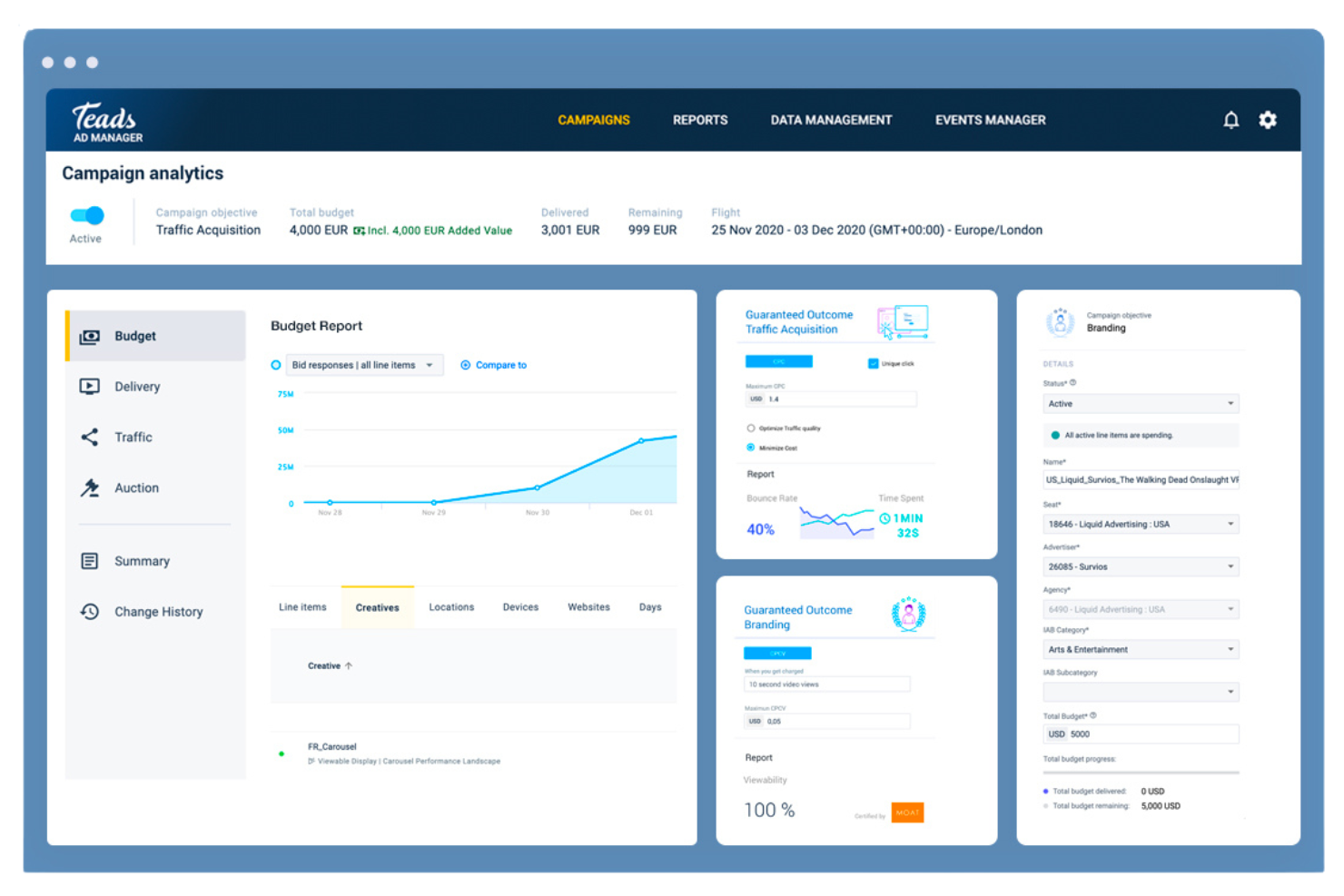
Task: Open the Reports menu
Action: [700, 120]
